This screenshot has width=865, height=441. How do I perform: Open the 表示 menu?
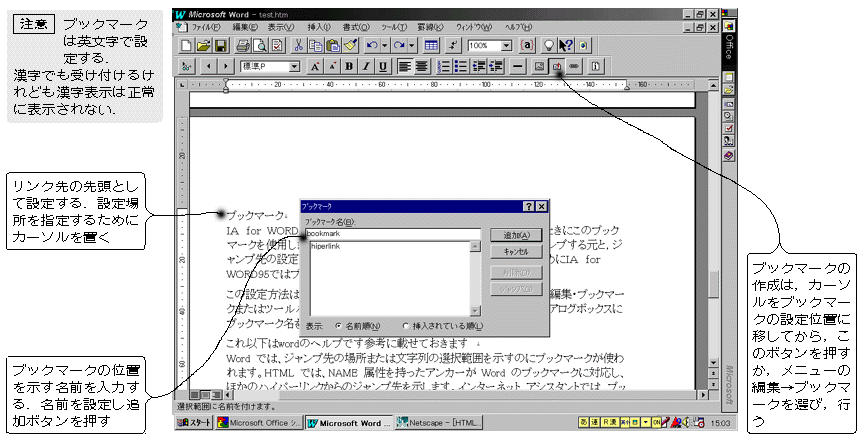281,26
